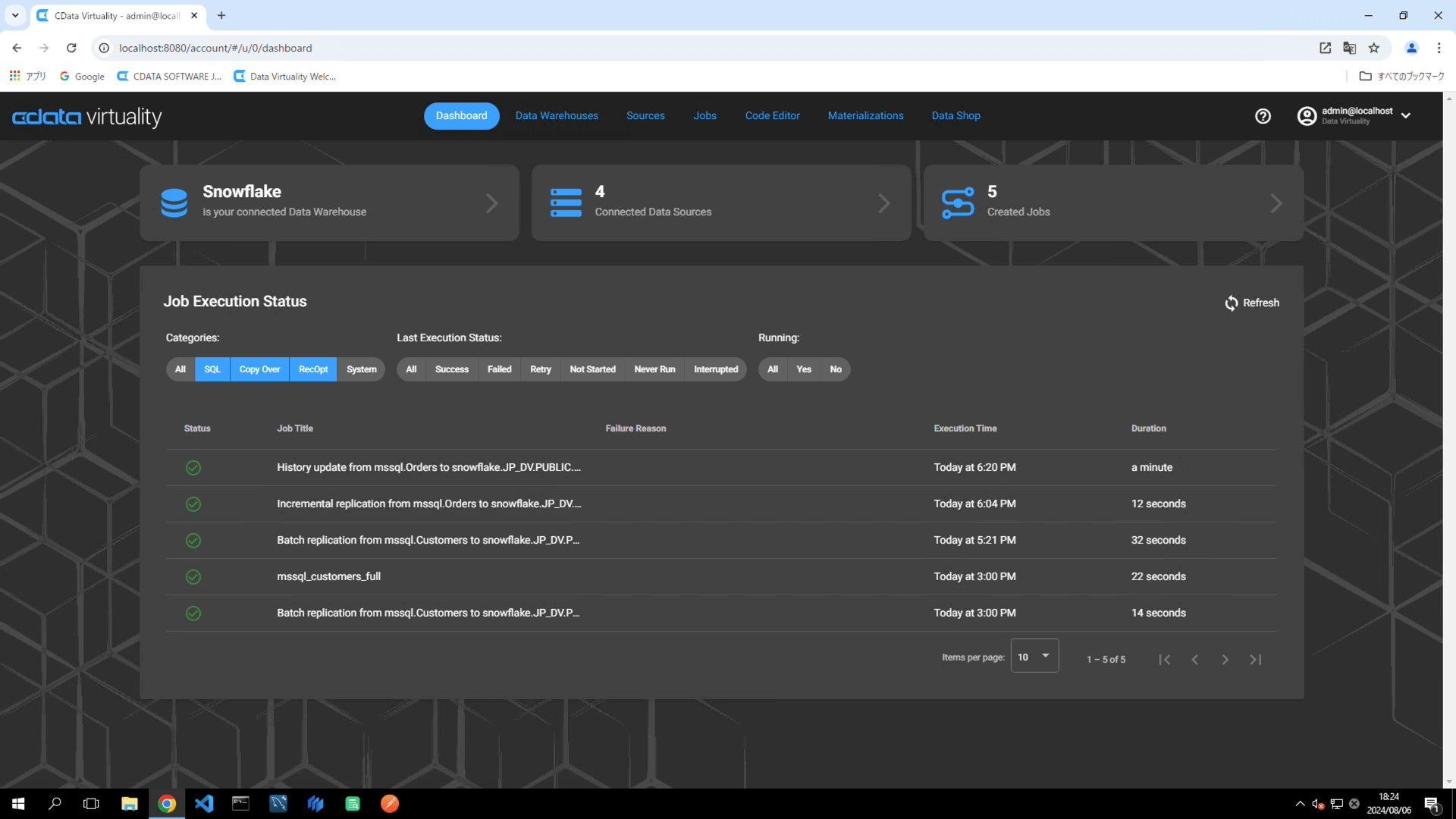
Task: Click the Refresh icon in Job Execution Status
Action: 1232,303
